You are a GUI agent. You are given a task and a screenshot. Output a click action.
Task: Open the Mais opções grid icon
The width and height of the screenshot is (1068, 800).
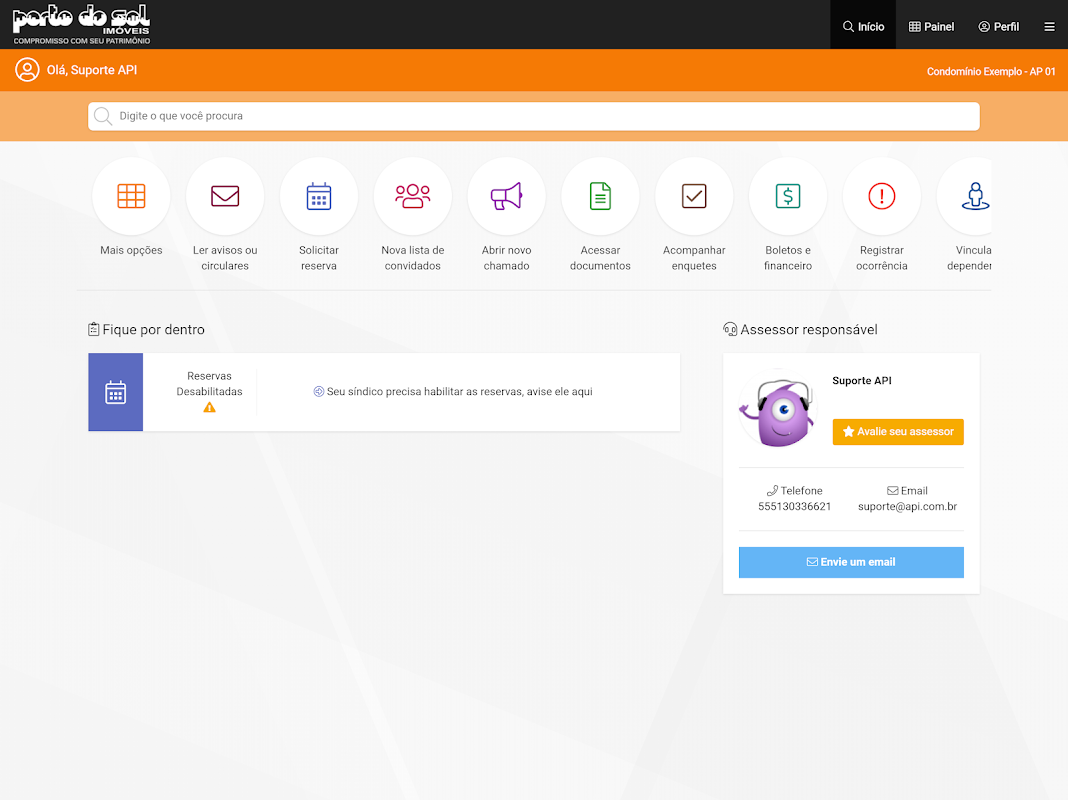(131, 196)
